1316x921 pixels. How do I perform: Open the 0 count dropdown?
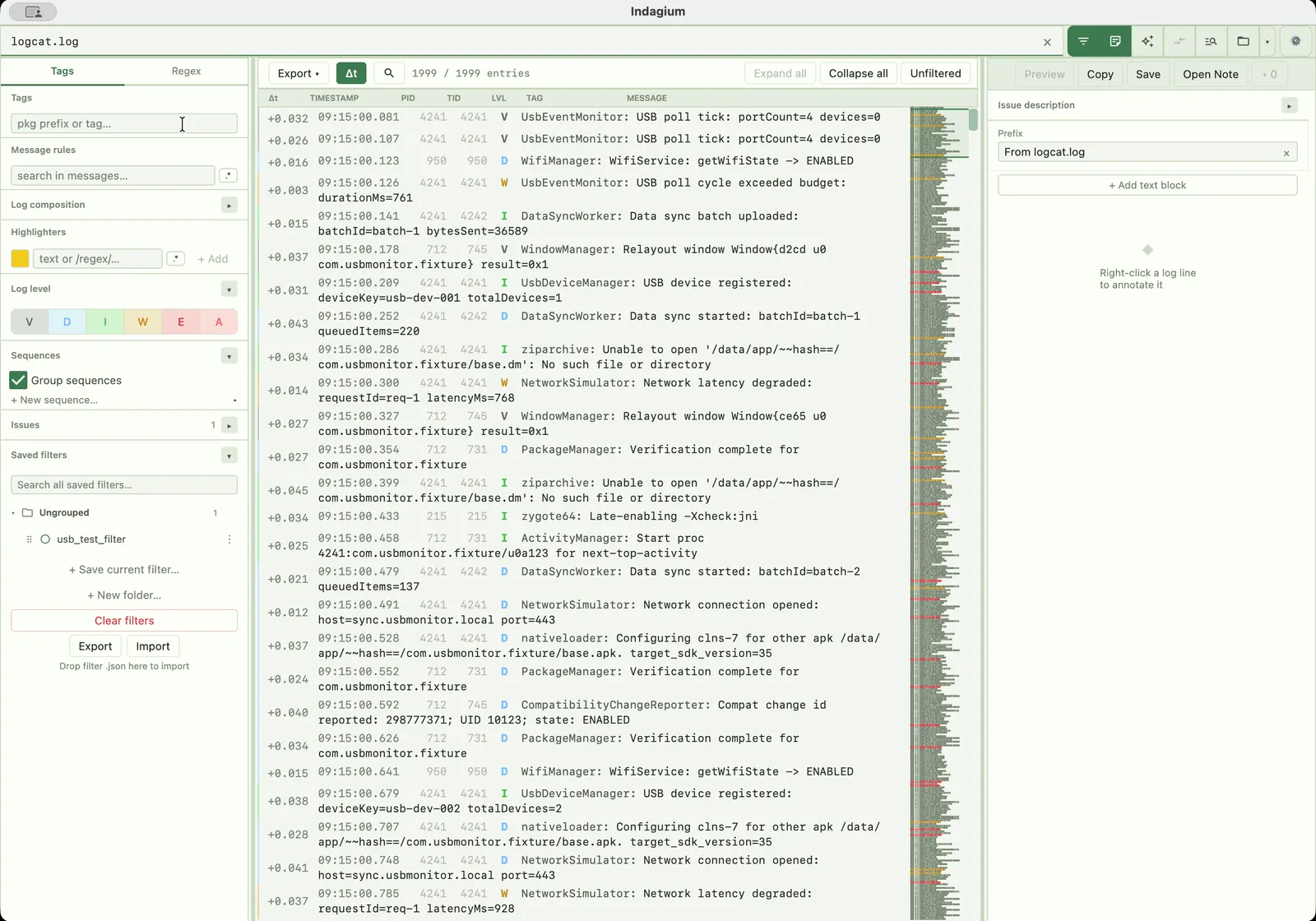(x=1270, y=74)
